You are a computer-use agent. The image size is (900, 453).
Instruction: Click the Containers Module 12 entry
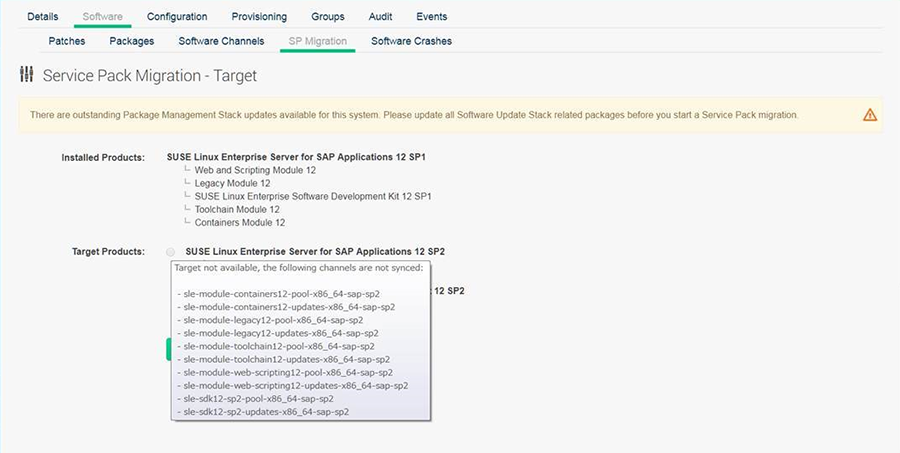click(x=240, y=223)
